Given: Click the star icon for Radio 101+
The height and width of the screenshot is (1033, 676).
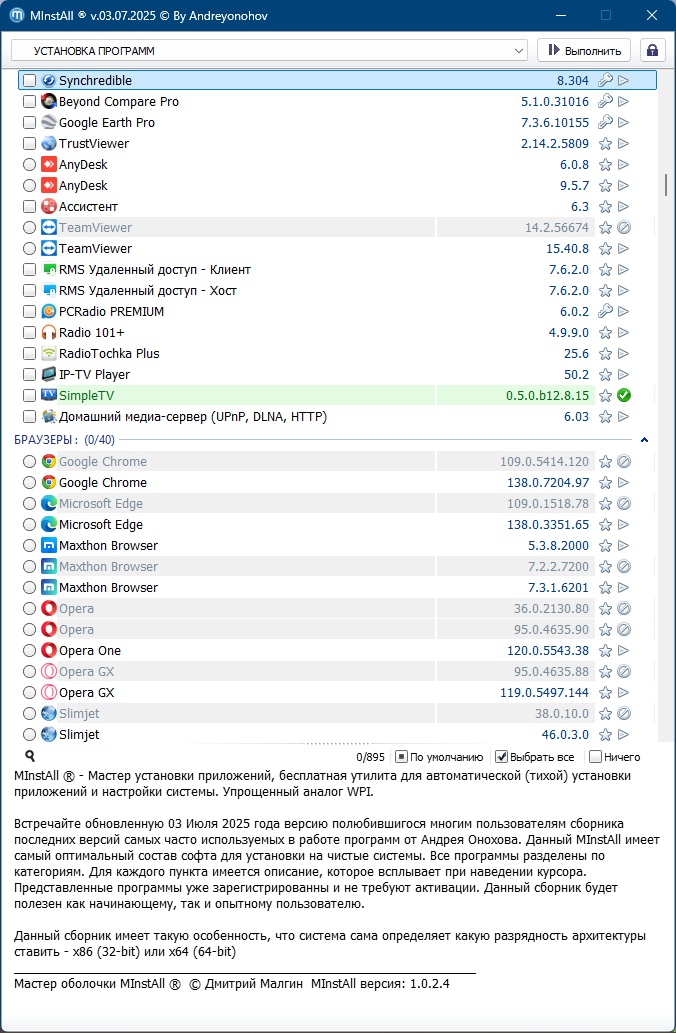Looking at the screenshot, I should tap(605, 333).
